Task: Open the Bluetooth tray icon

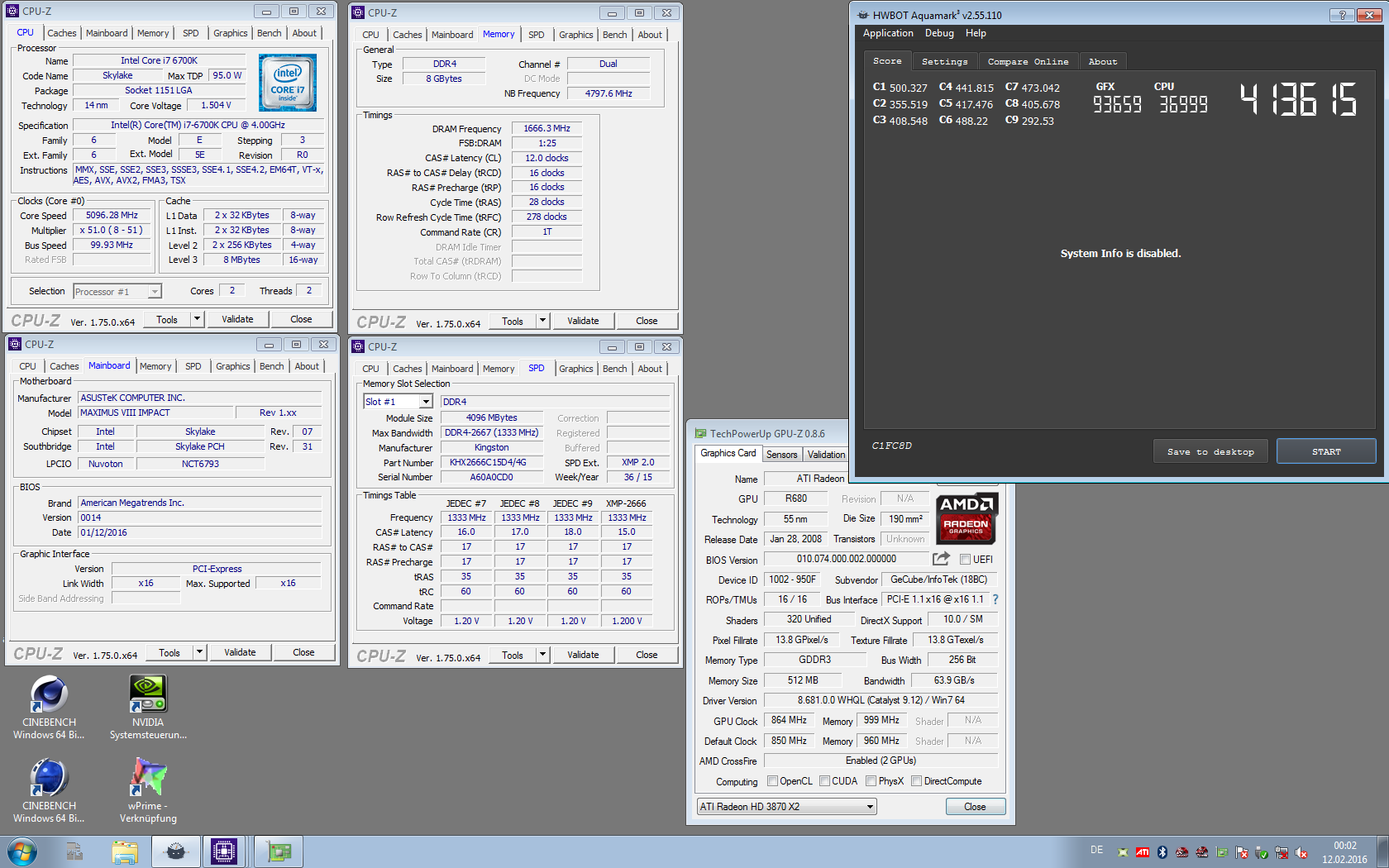Action: (1162, 852)
